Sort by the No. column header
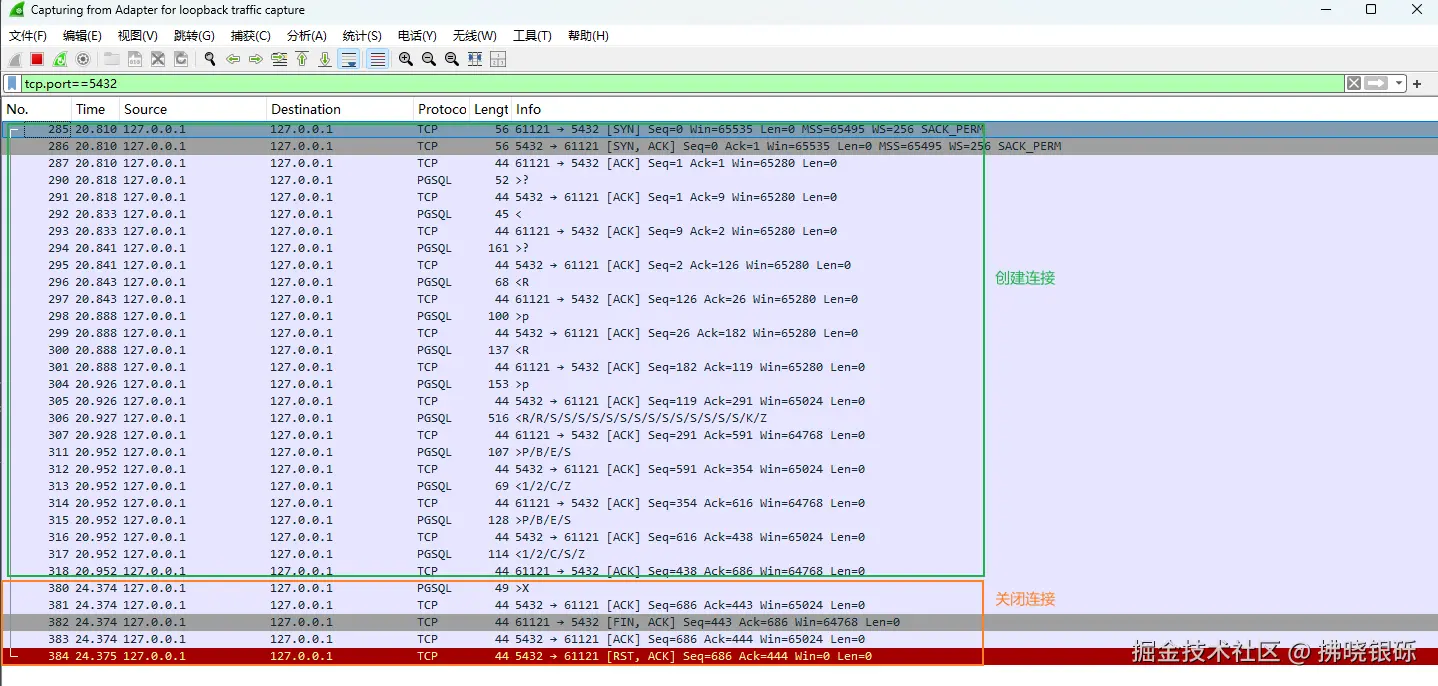Image resolution: width=1438 pixels, height=686 pixels. [37, 109]
